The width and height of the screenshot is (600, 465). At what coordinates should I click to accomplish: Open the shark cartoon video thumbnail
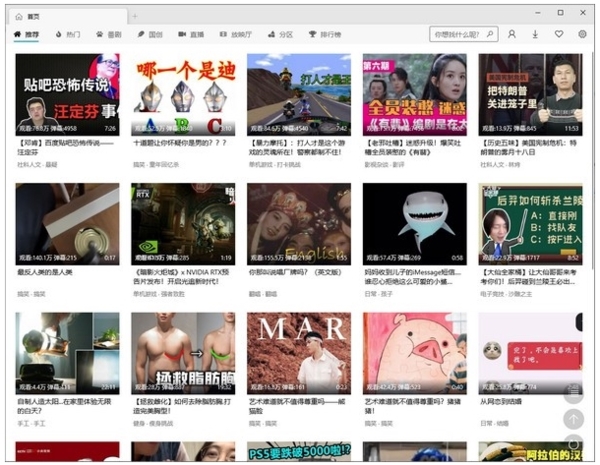414,223
